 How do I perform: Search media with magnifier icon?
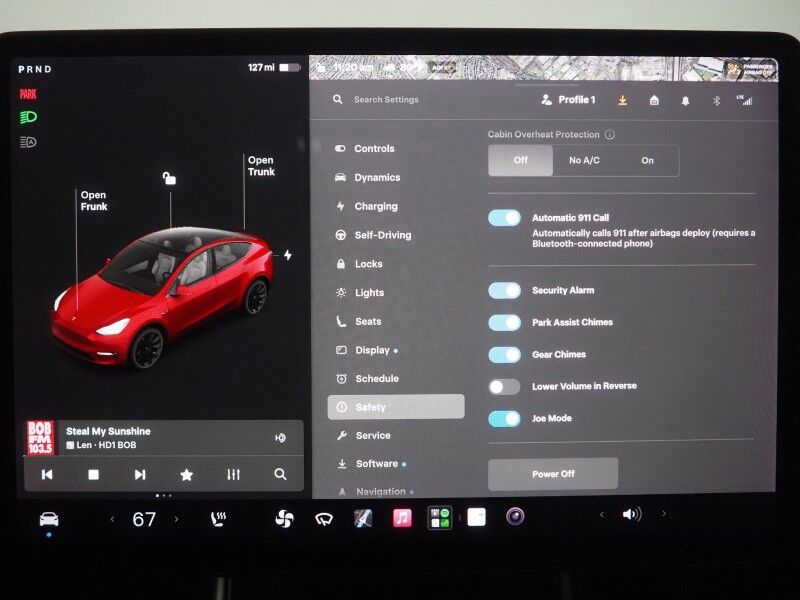point(280,474)
